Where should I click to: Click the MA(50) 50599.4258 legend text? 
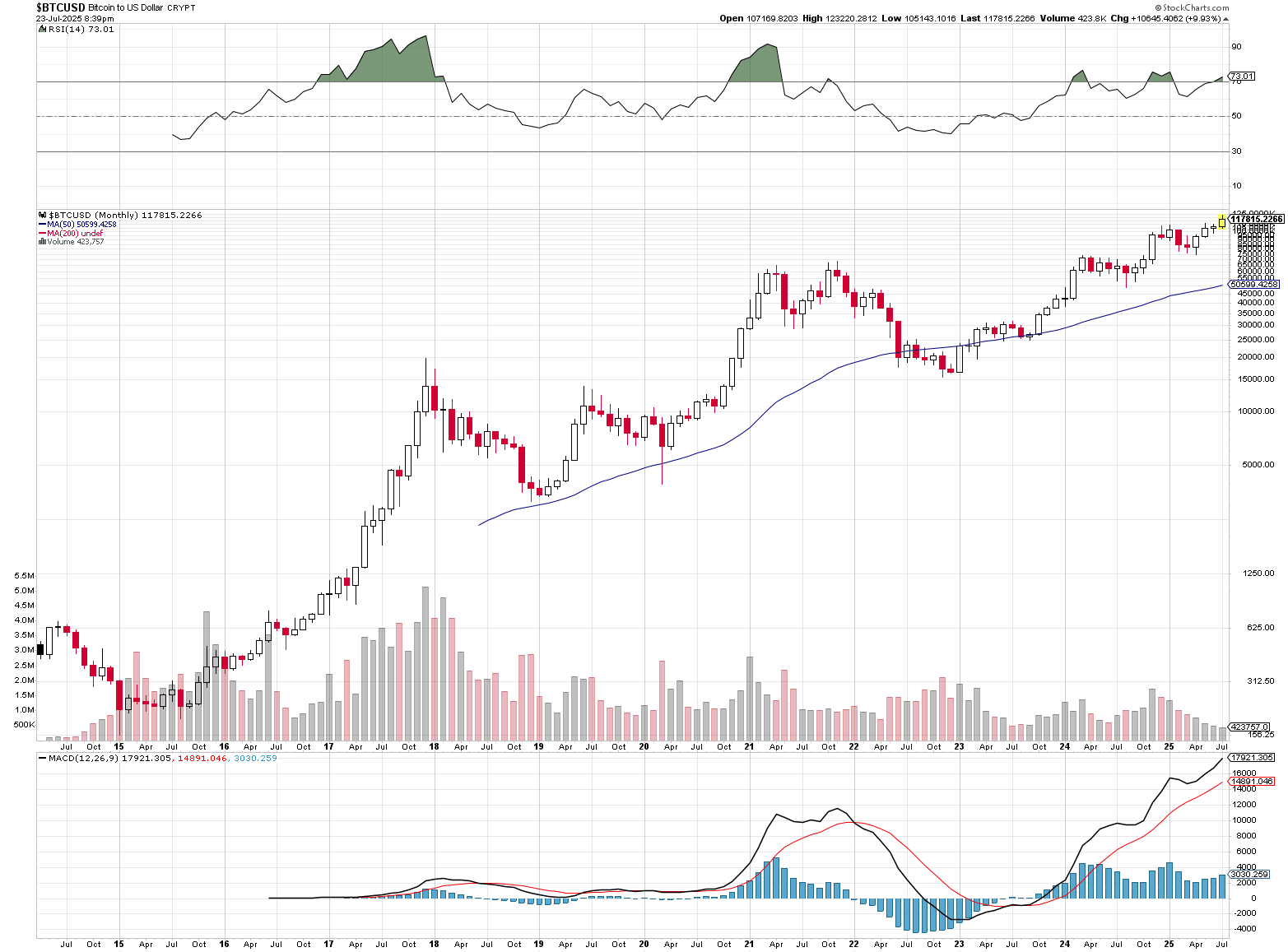tap(81, 225)
